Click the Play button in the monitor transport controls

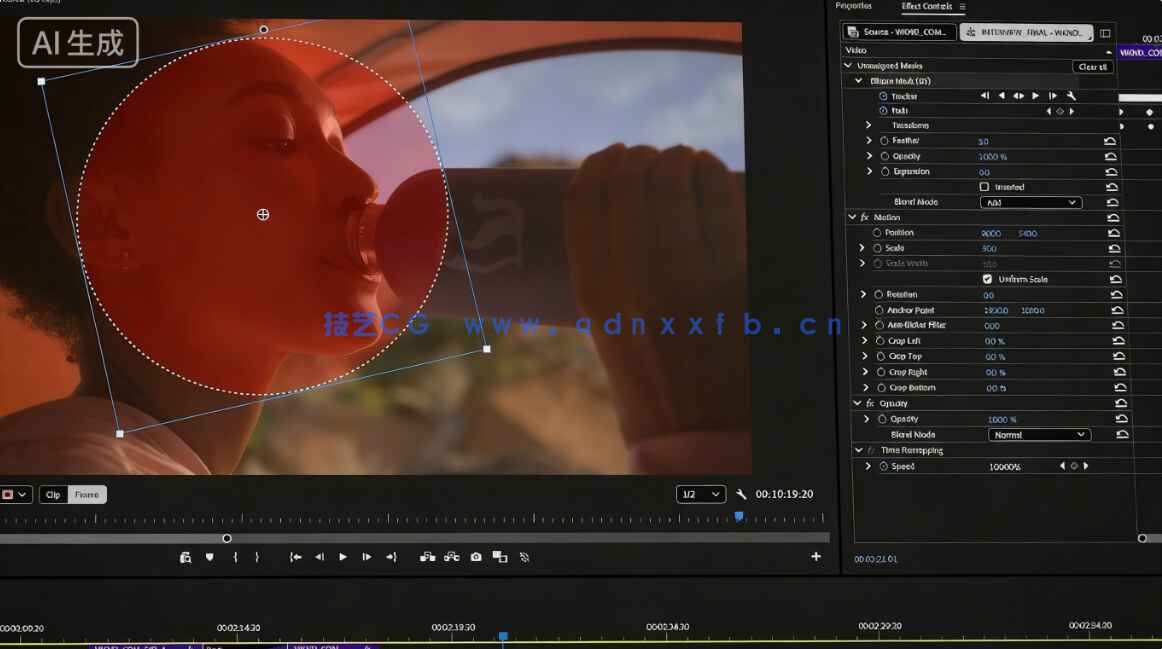pyautogui.click(x=342, y=557)
